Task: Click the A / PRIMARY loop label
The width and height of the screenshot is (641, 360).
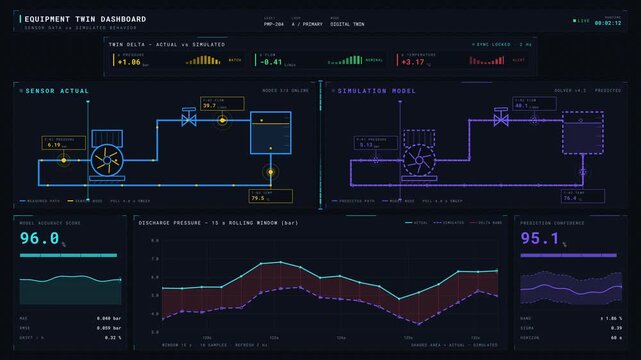Action: point(307,24)
